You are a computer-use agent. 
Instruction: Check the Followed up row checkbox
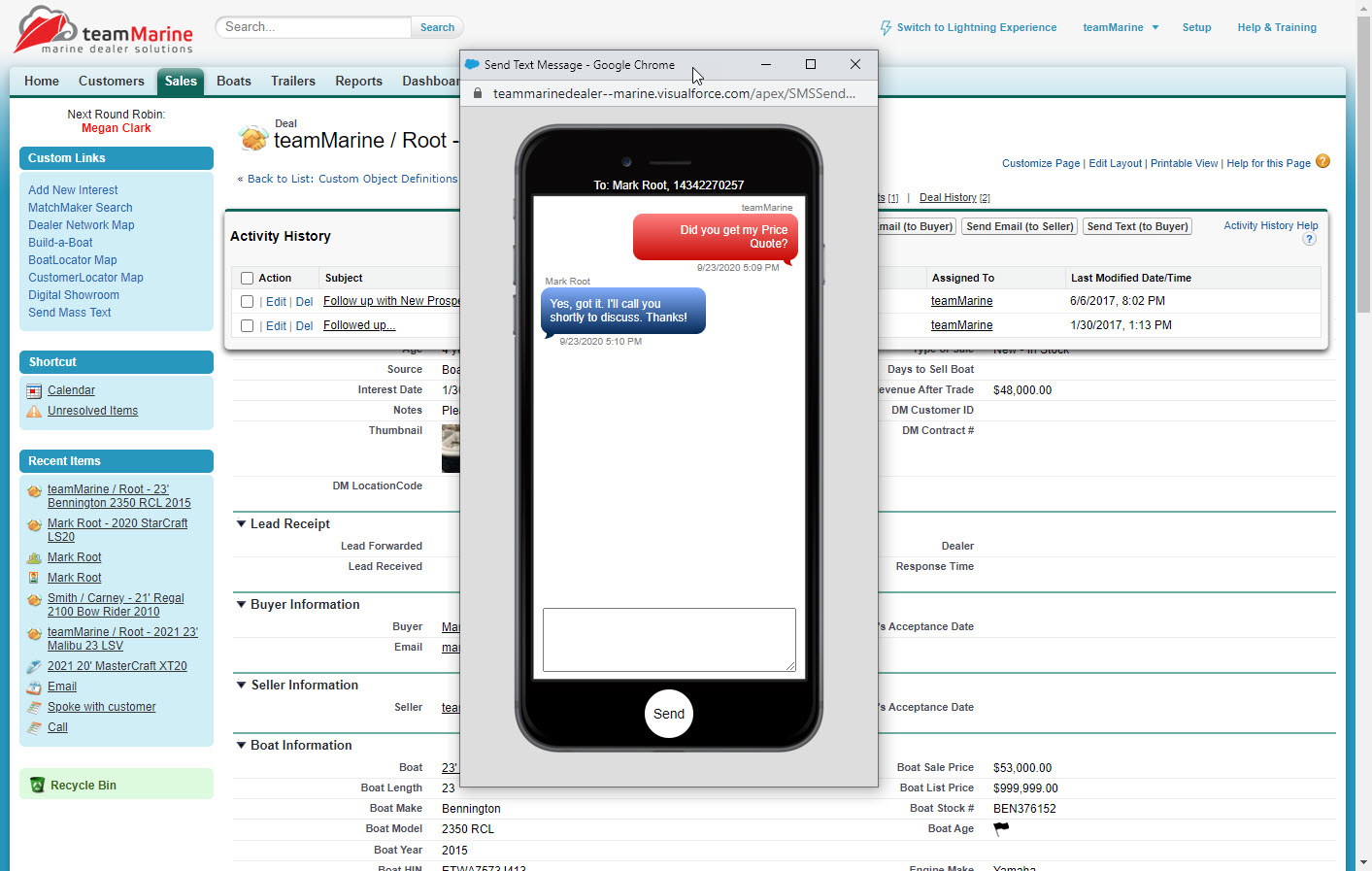(247, 326)
